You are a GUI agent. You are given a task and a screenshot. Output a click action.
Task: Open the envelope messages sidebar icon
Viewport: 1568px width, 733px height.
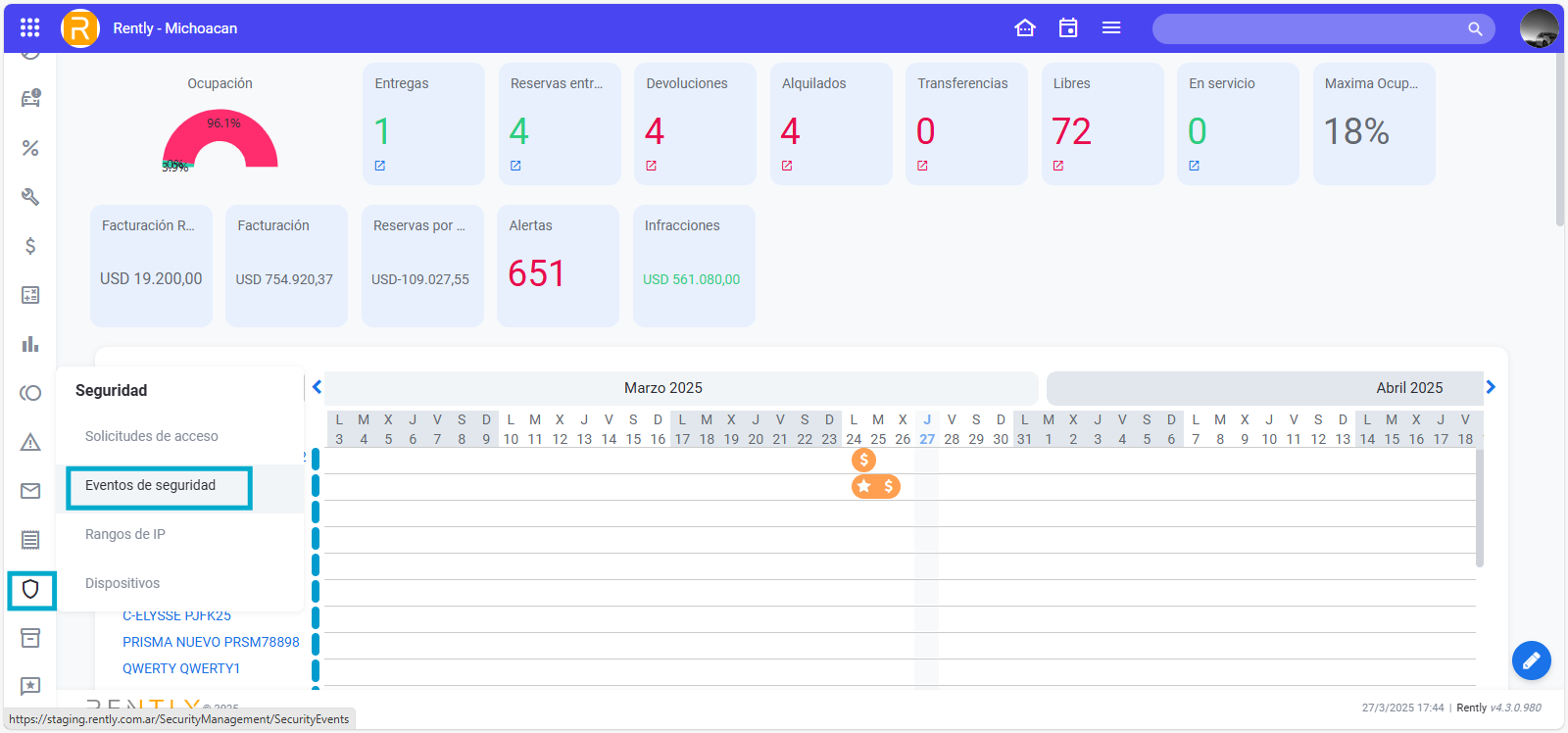click(30, 491)
